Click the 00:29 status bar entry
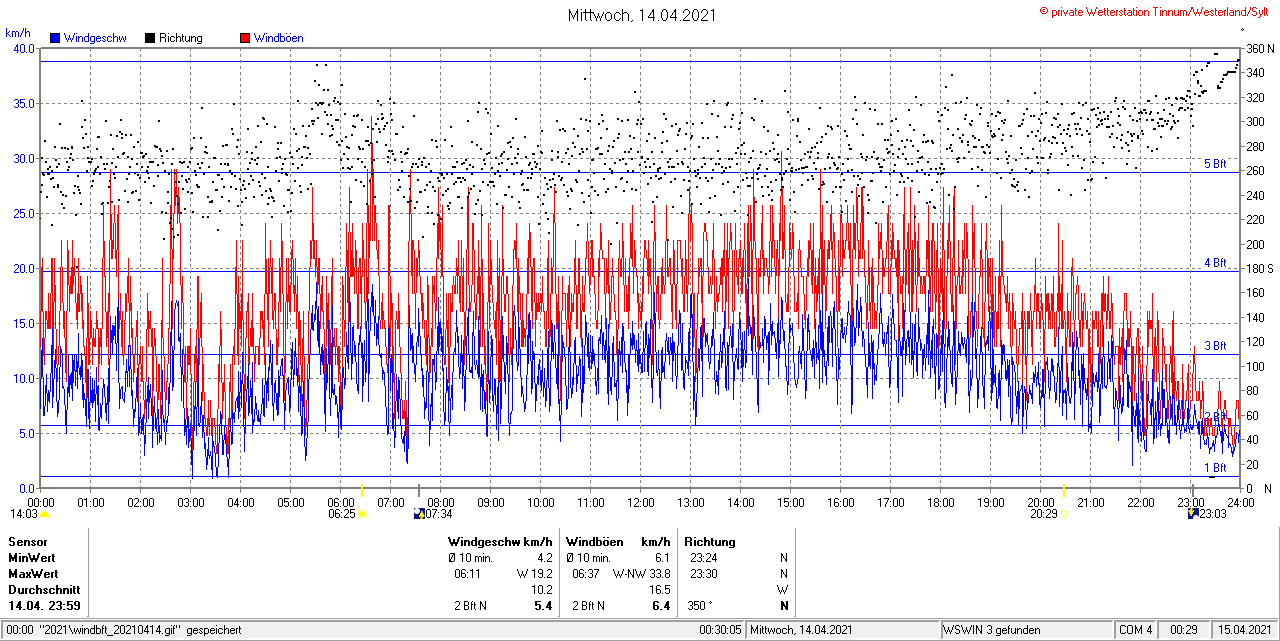Screen dimensions: 1280x641 point(1184,630)
